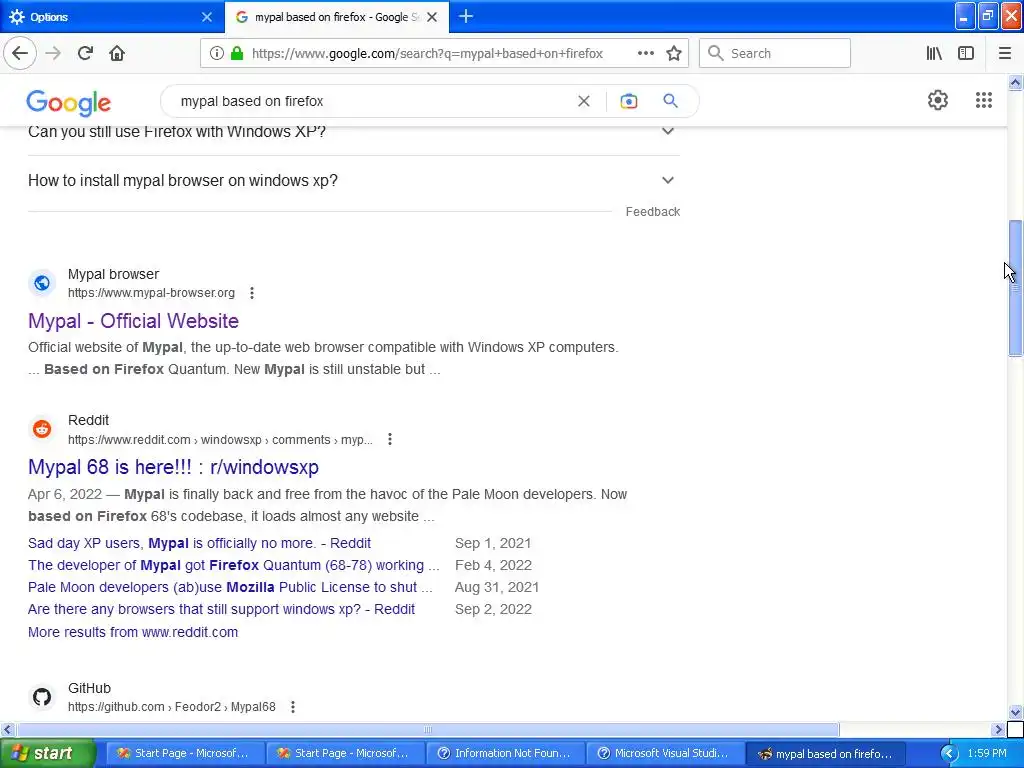Show site information icon in address bar
Screen dimensions: 1024x768
pos(217,53)
